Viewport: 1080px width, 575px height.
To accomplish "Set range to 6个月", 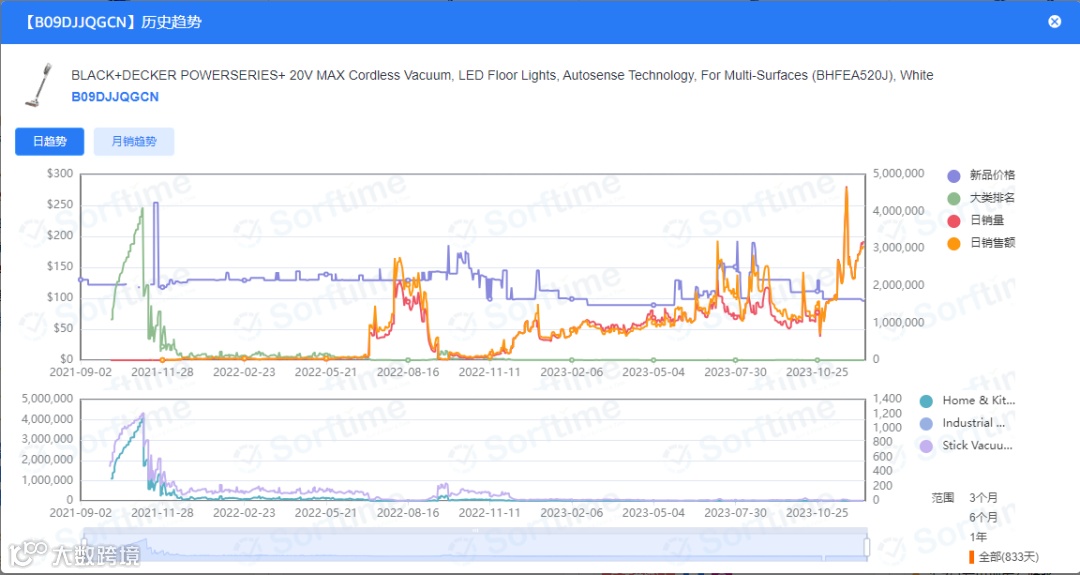I will click(983, 517).
